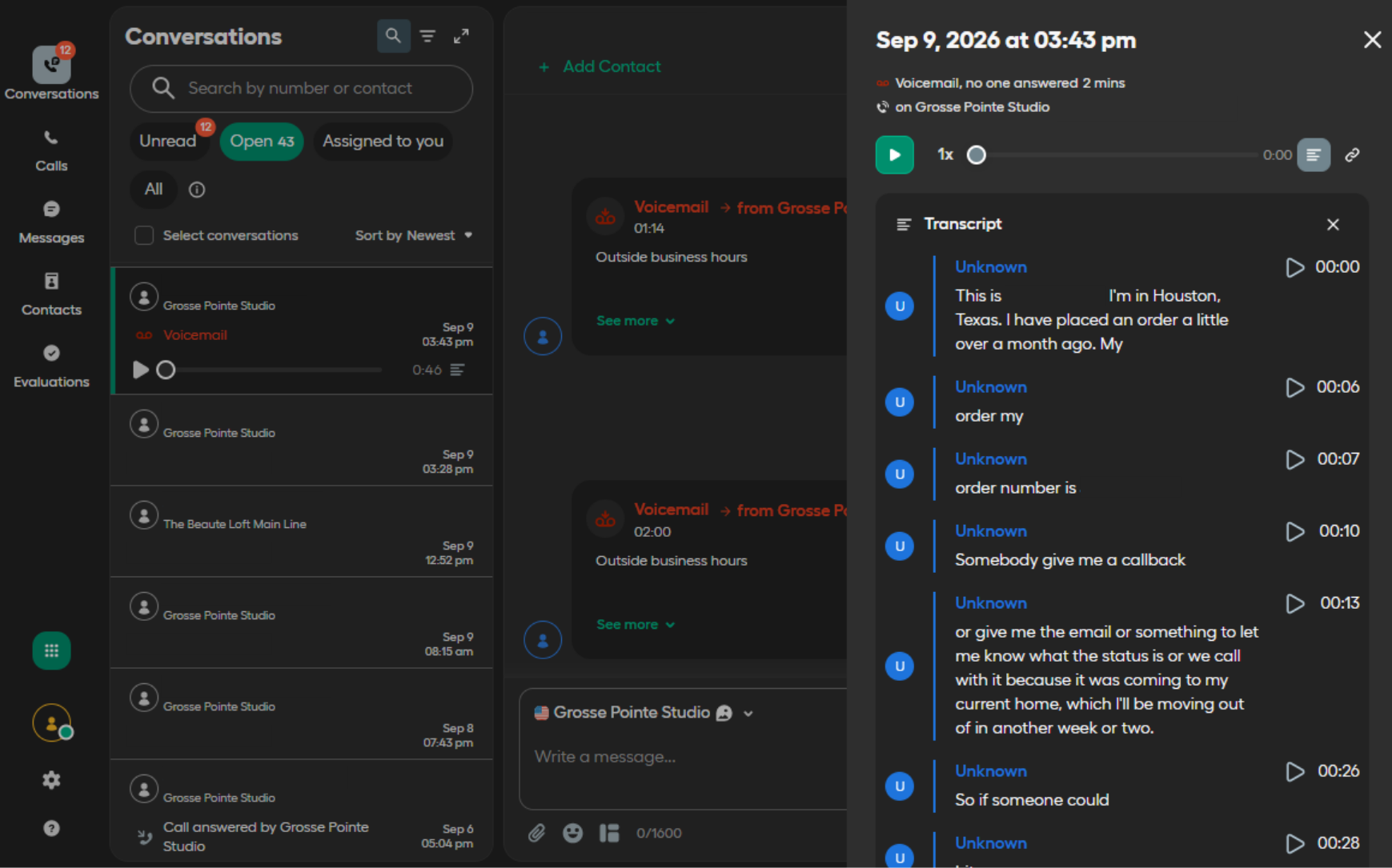
Task: Open the green dialpad button
Action: (51, 650)
